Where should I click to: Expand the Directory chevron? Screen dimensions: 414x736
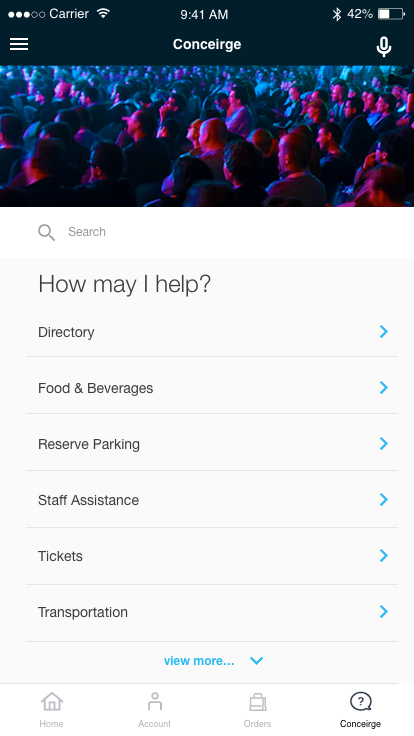click(x=384, y=332)
